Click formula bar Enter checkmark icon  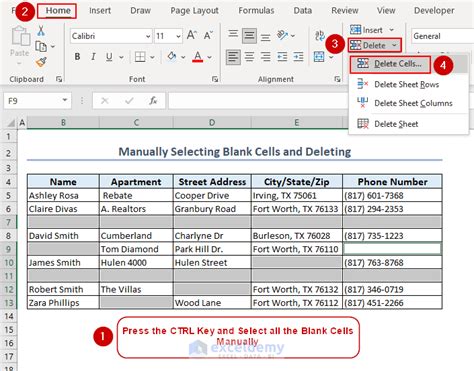pos(129,101)
